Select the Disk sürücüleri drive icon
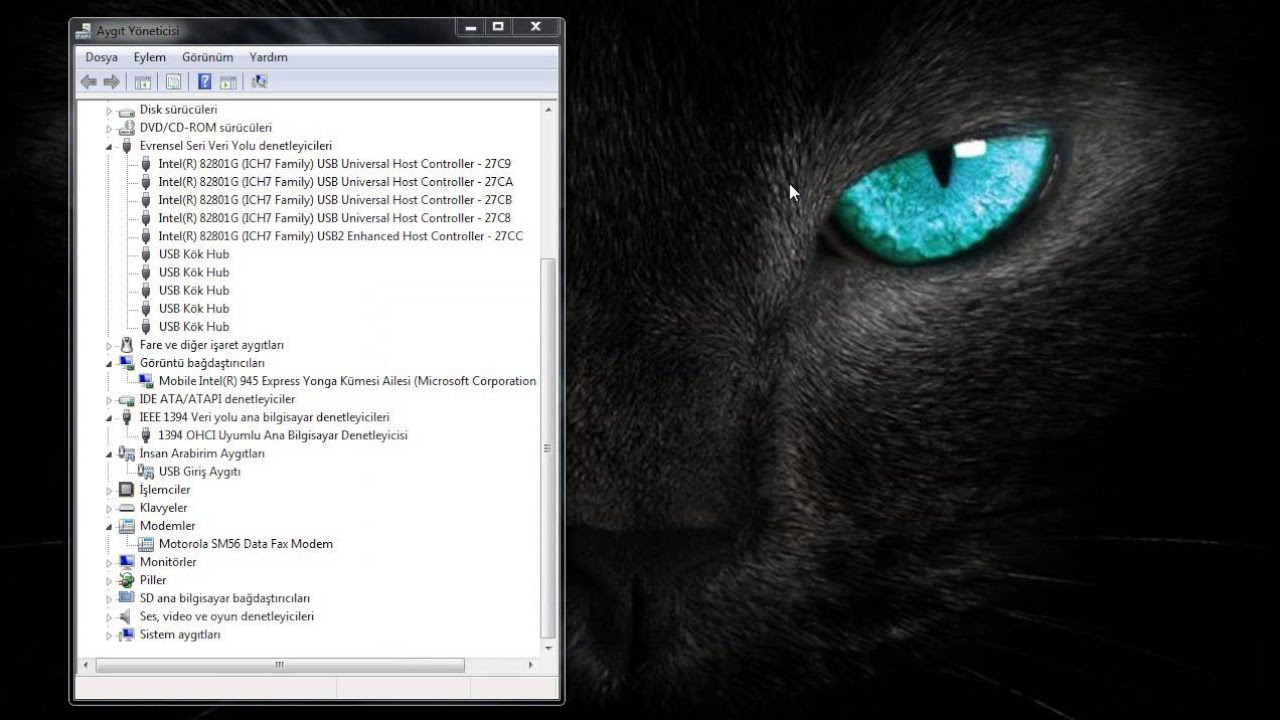 pos(126,110)
